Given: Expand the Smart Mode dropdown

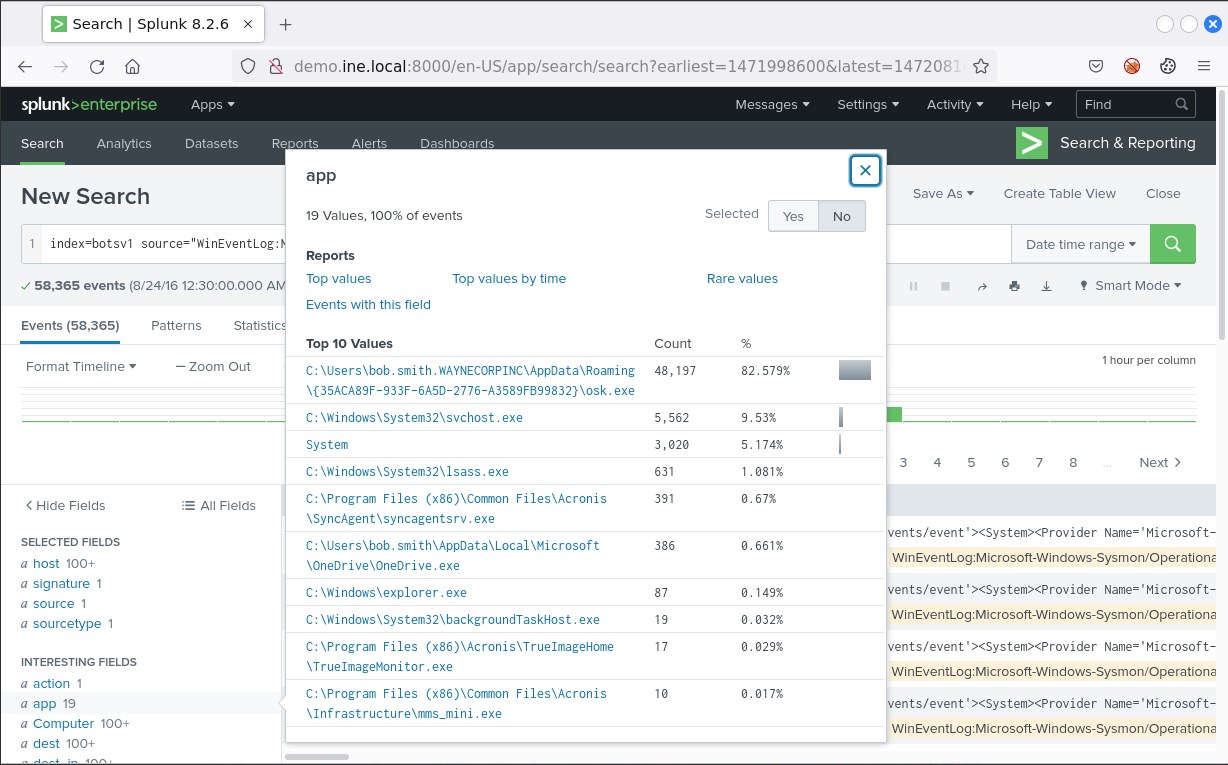Looking at the screenshot, I should point(1130,286).
